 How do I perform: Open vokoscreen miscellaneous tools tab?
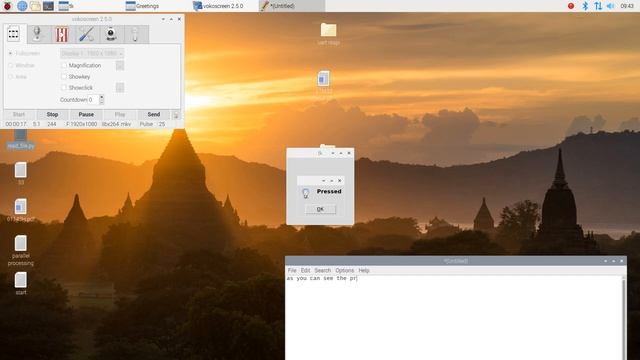pos(87,34)
